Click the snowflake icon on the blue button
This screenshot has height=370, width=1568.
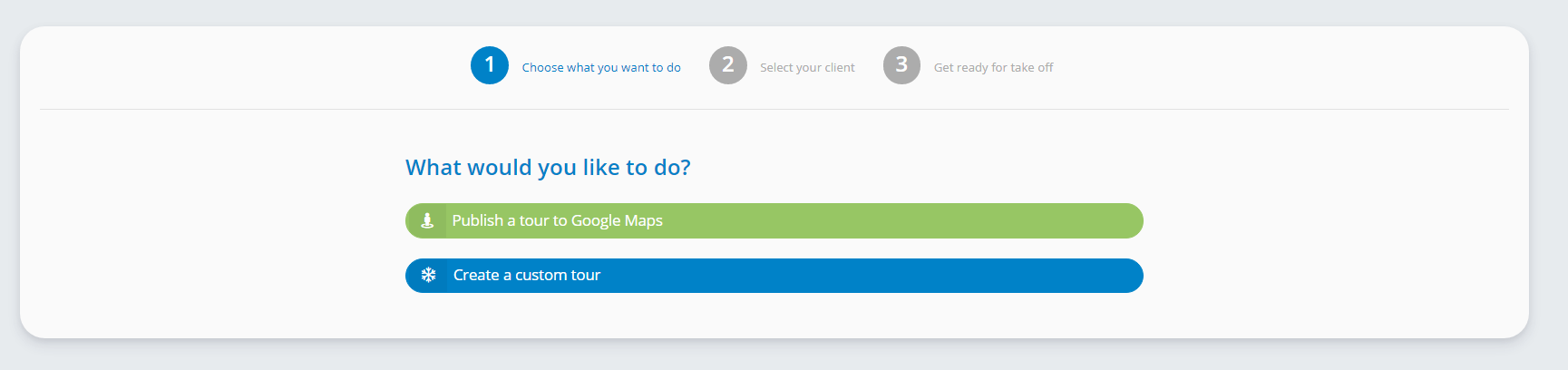click(x=428, y=275)
